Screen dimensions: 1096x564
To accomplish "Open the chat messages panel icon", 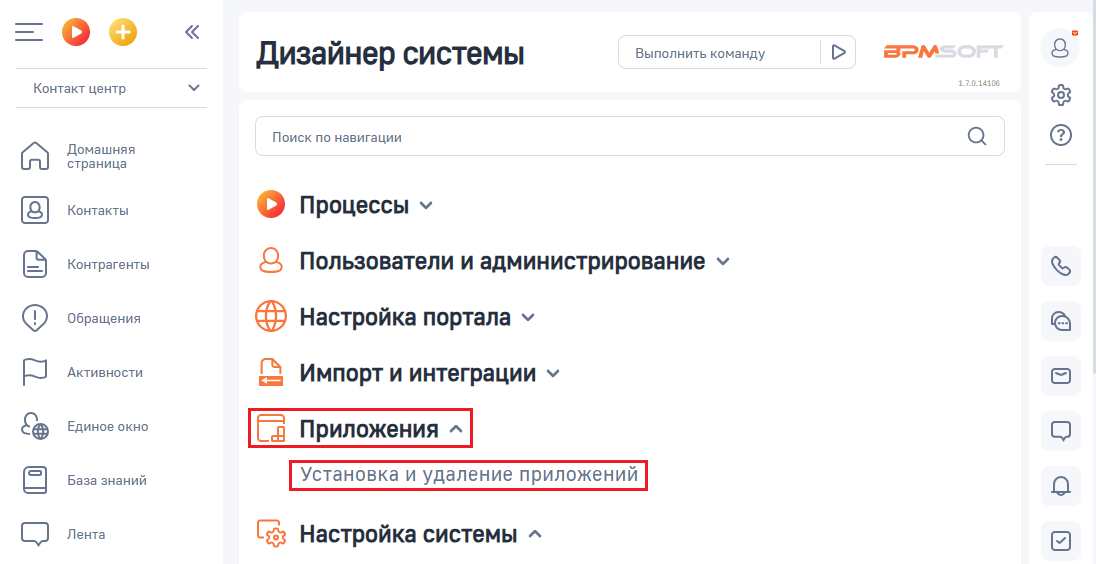I will tap(1060, 321).
